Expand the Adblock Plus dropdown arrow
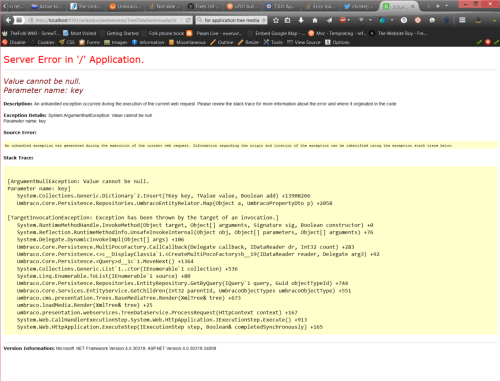 [349, 20]
